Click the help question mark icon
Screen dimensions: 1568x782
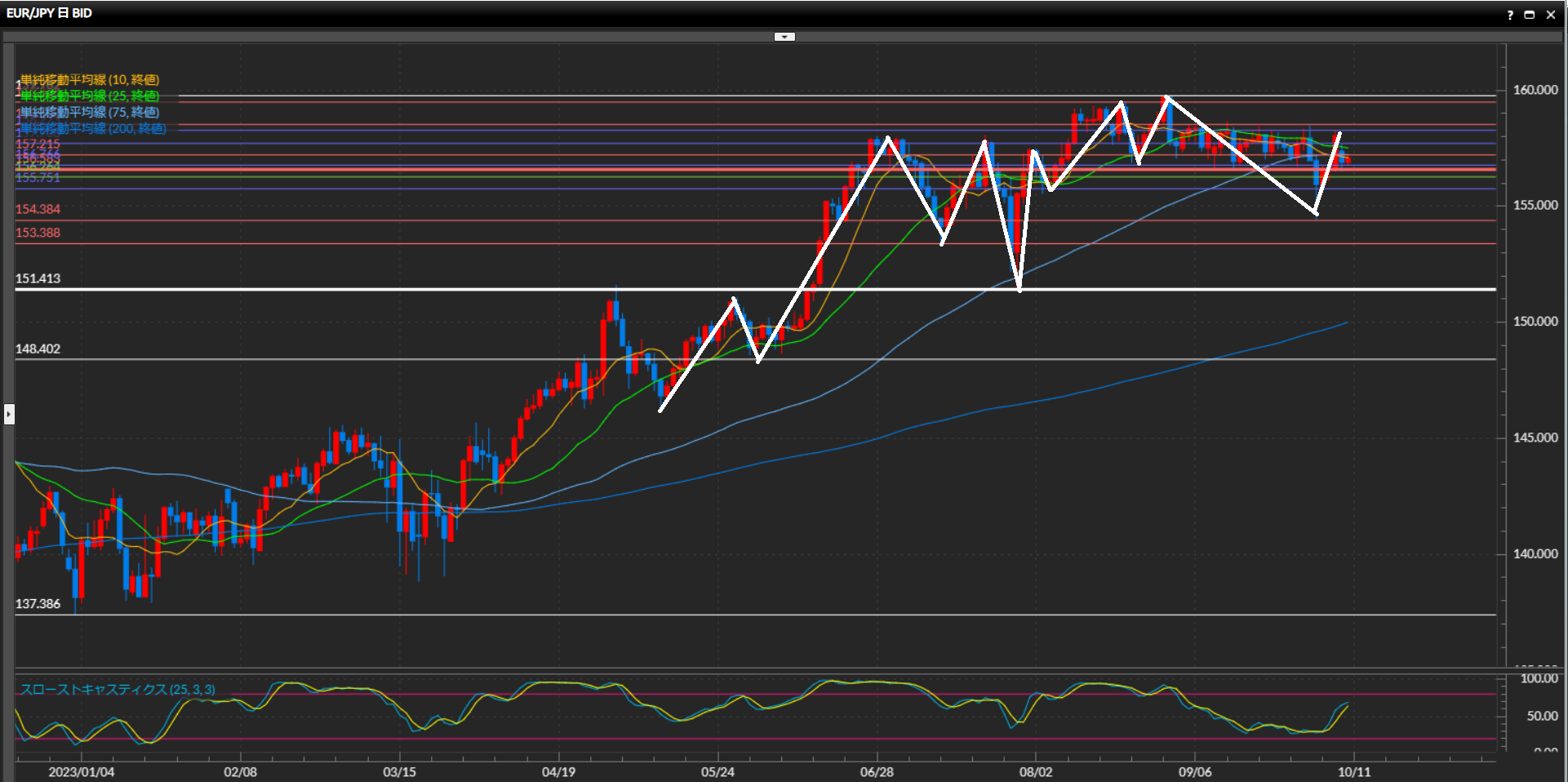click(1510, 15)
